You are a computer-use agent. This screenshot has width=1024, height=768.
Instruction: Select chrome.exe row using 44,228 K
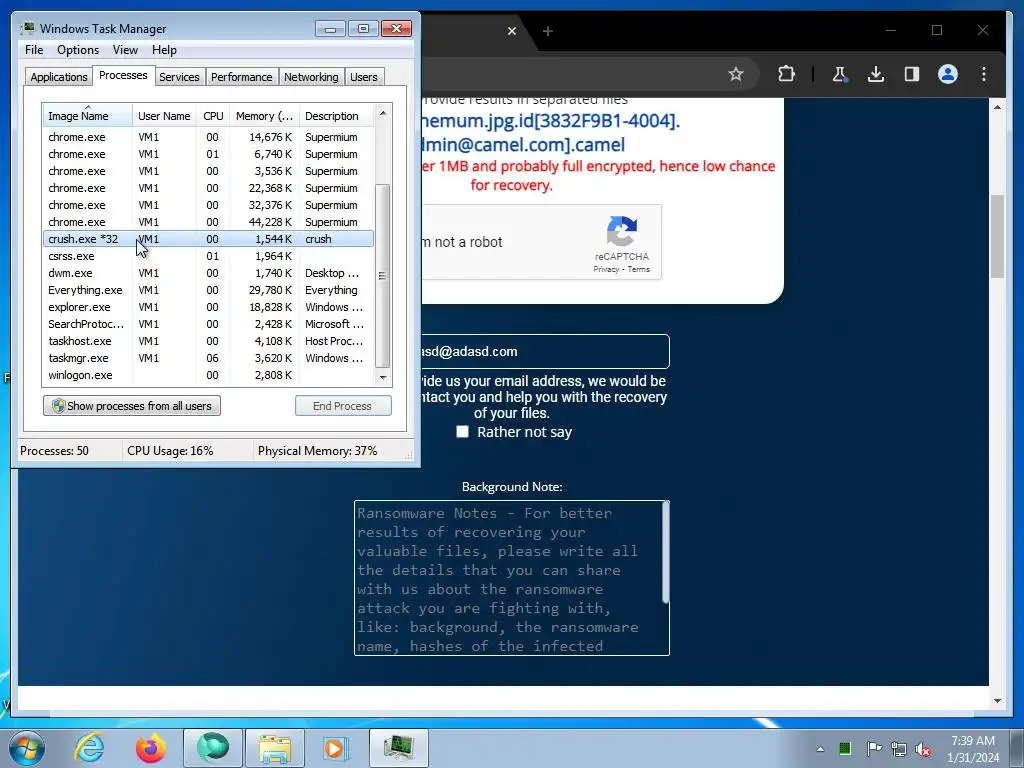(208, 222)
